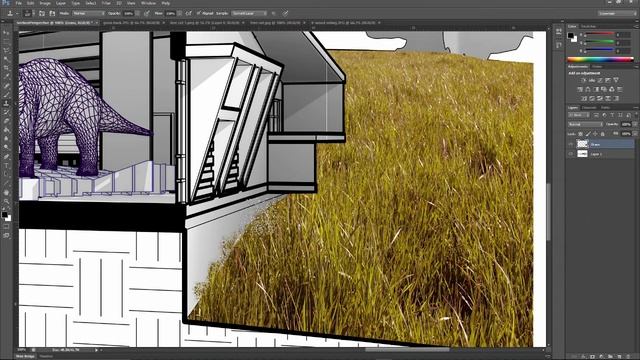Open the Image menu
Viewport: 640px width, 360px height.
coord(45,3)
